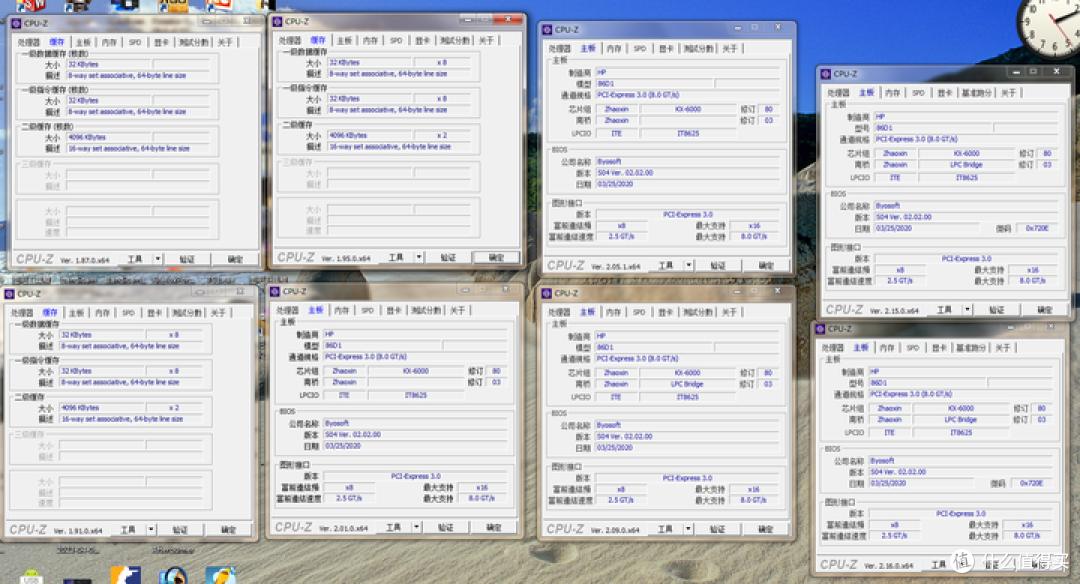Select 处理器 tab in CPU-Z 2.09.0 window
The image size is (1080, 584).
[559, 312]
